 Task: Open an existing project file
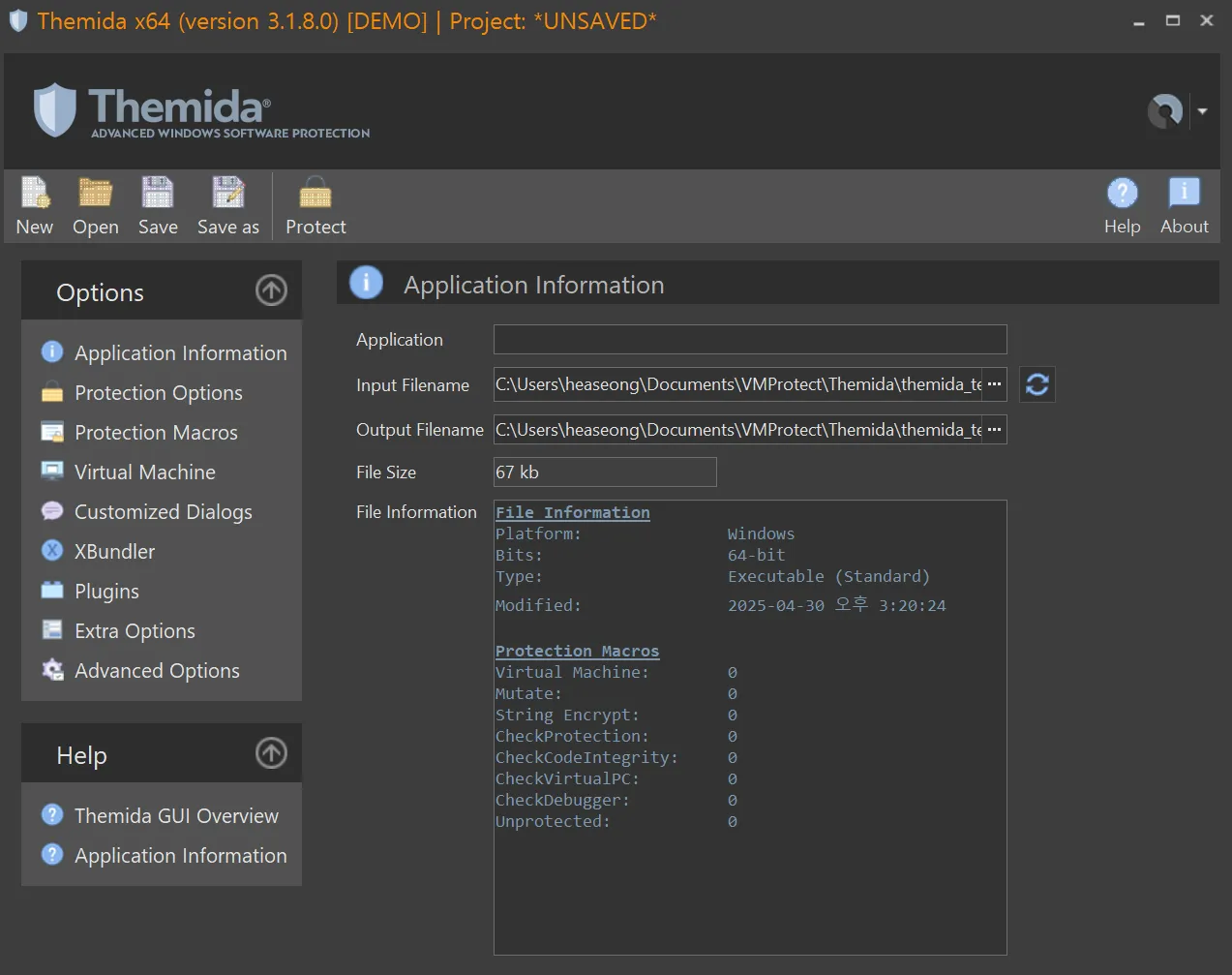96,206
